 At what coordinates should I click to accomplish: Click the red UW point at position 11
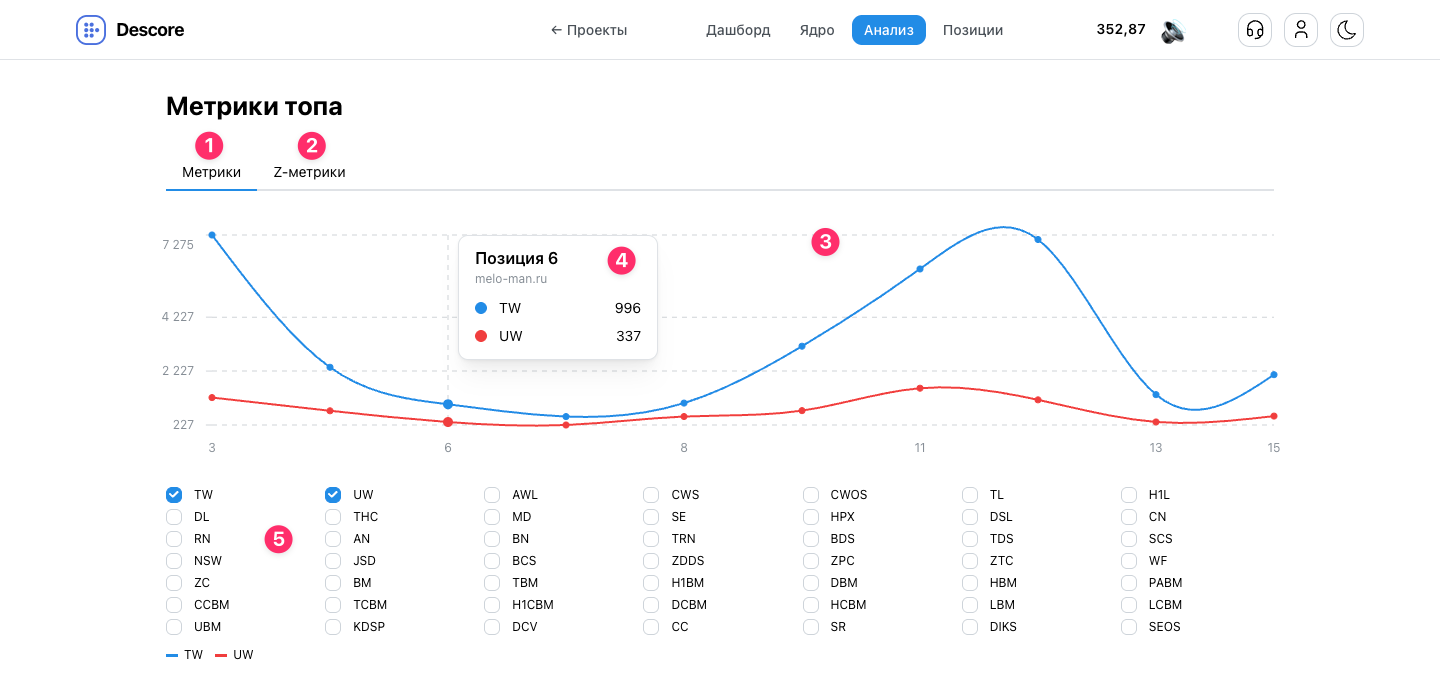[920, 388]
